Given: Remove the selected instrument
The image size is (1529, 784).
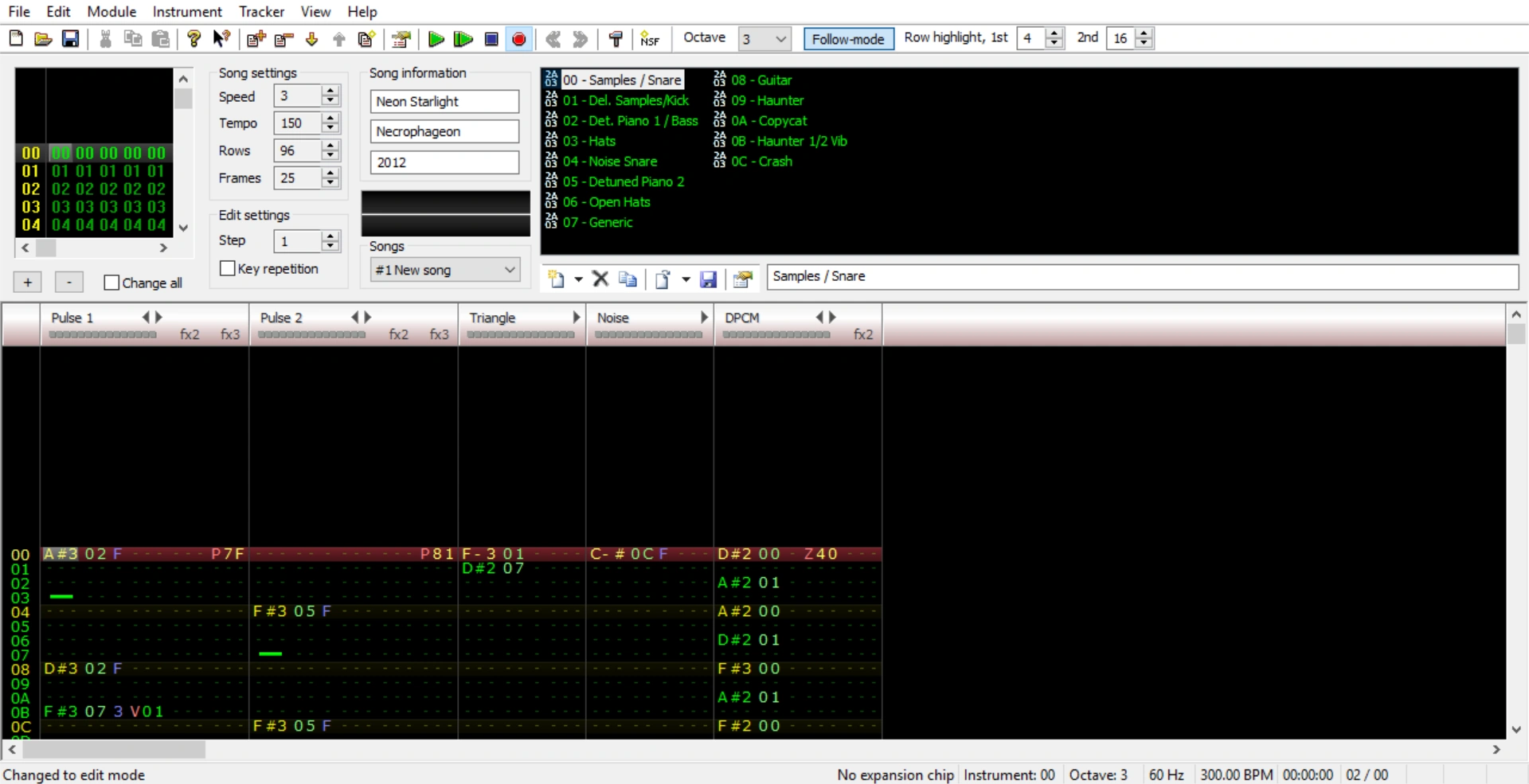Looking at the screenshot, I should [x=600, y=279].
